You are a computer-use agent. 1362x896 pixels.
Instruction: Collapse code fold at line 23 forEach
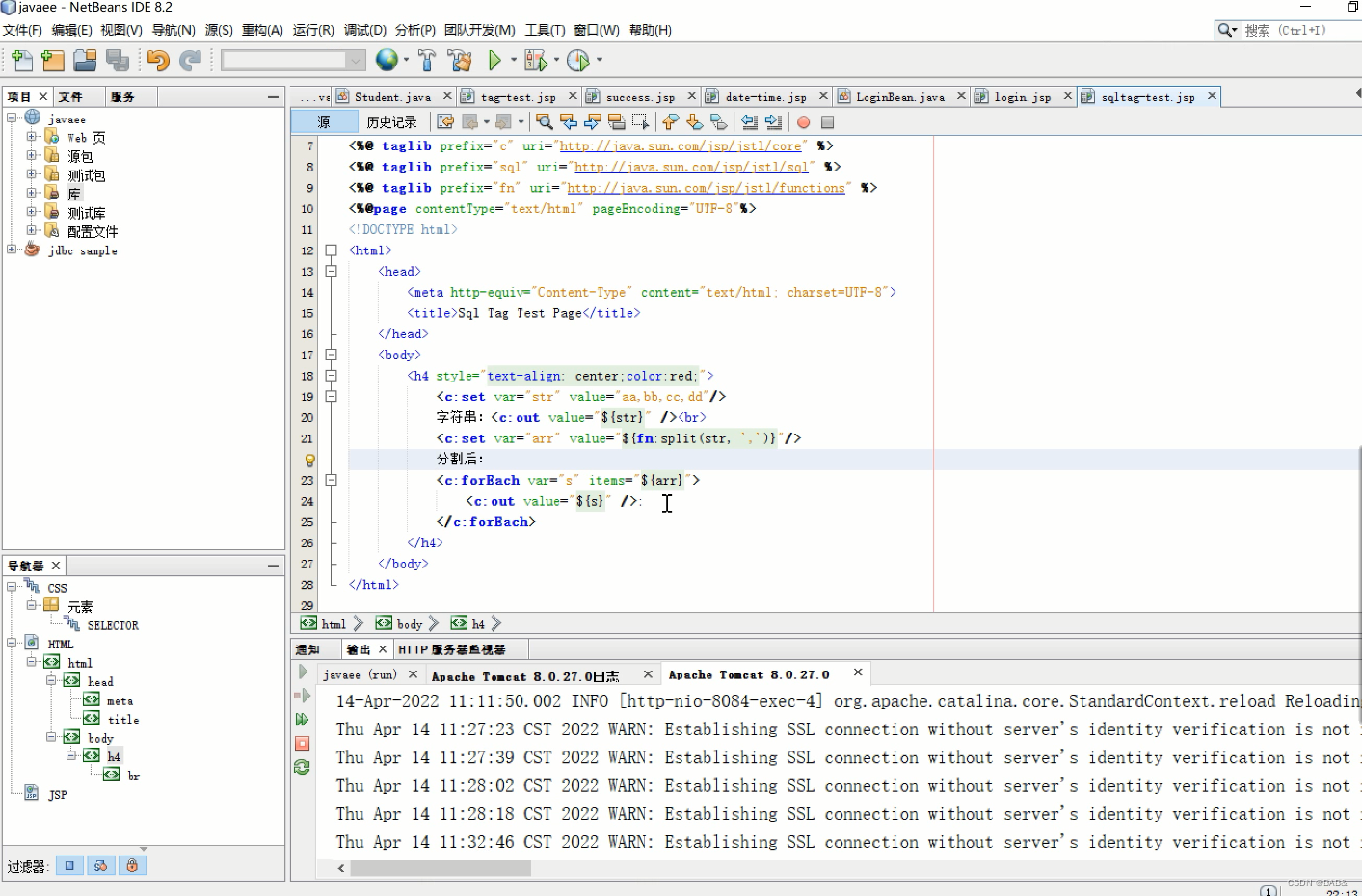click(331, 480)
